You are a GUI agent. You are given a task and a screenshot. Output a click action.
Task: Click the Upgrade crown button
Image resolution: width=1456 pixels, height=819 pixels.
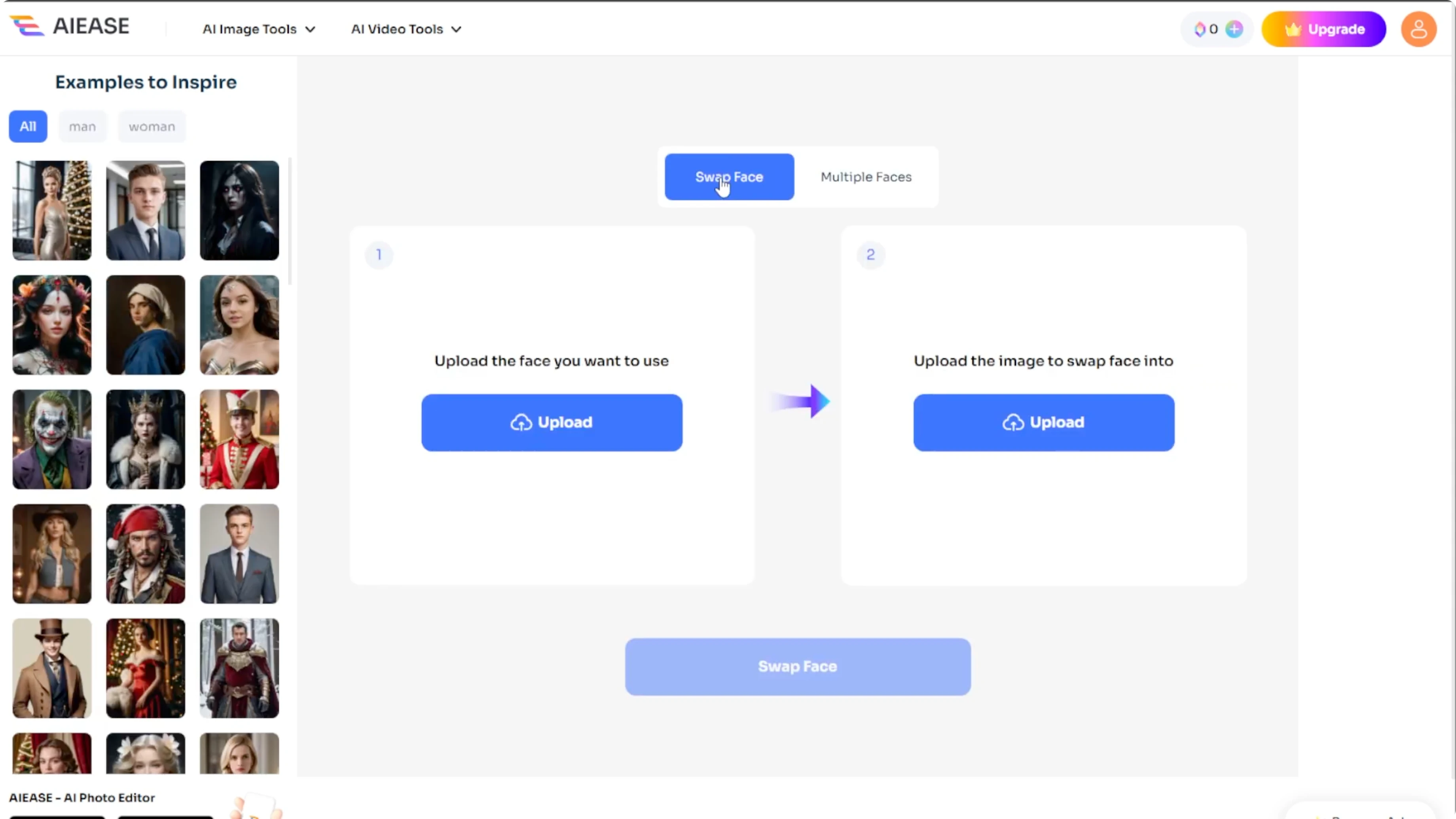(1324, 29)
